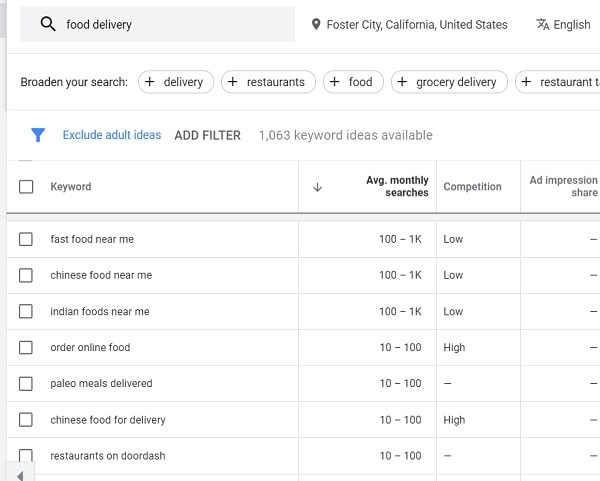Add grocery delivery to broaden search

click(449, 82)
